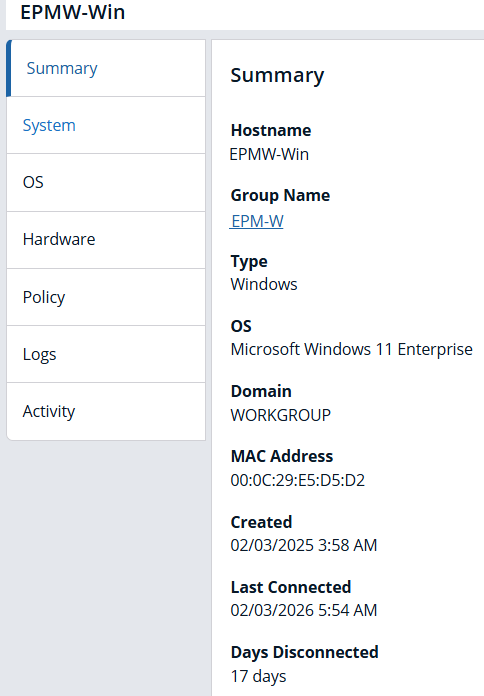Switch to the OS tab
This screenshot has width=484, height=696.
click(106, 182)
